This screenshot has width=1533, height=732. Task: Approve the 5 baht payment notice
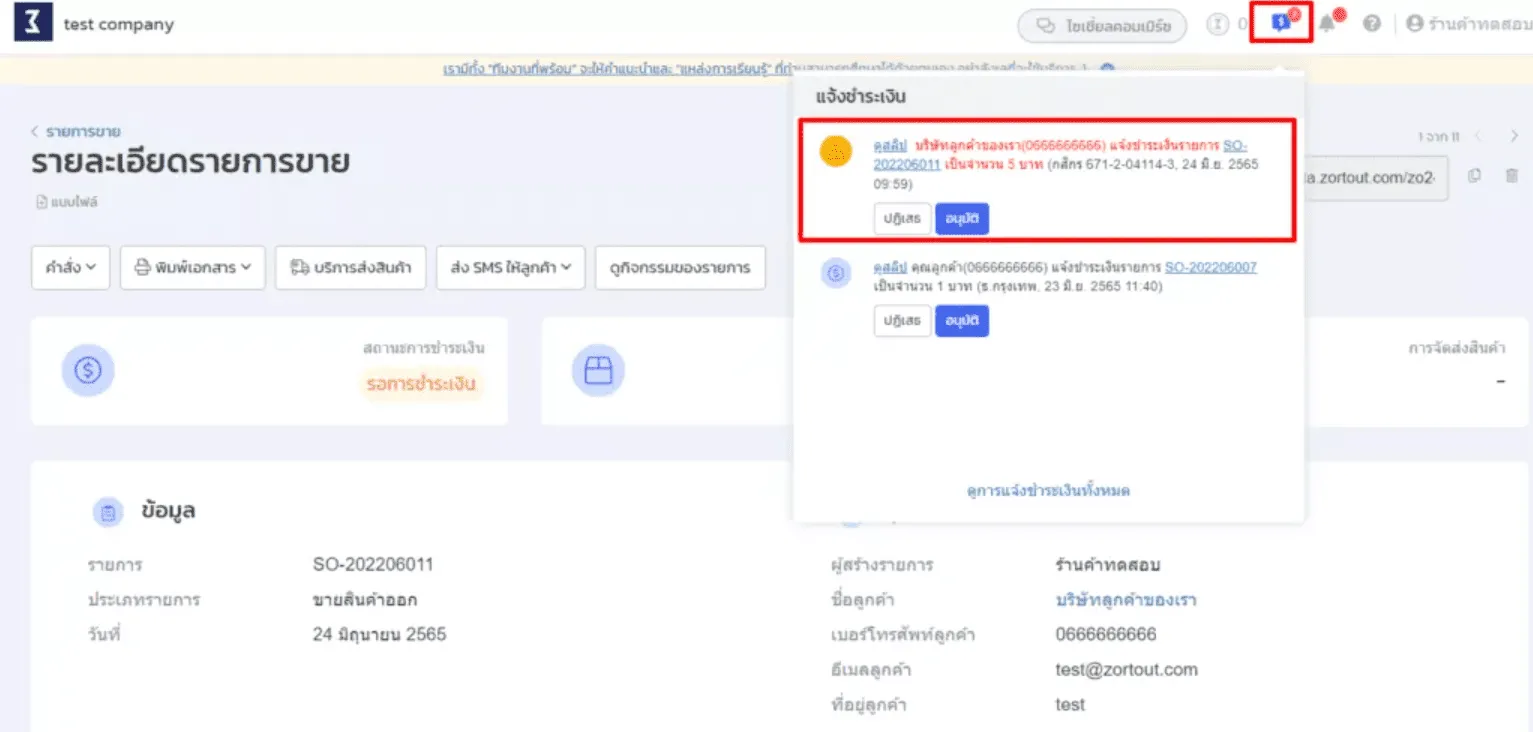[x=962, y=219]
